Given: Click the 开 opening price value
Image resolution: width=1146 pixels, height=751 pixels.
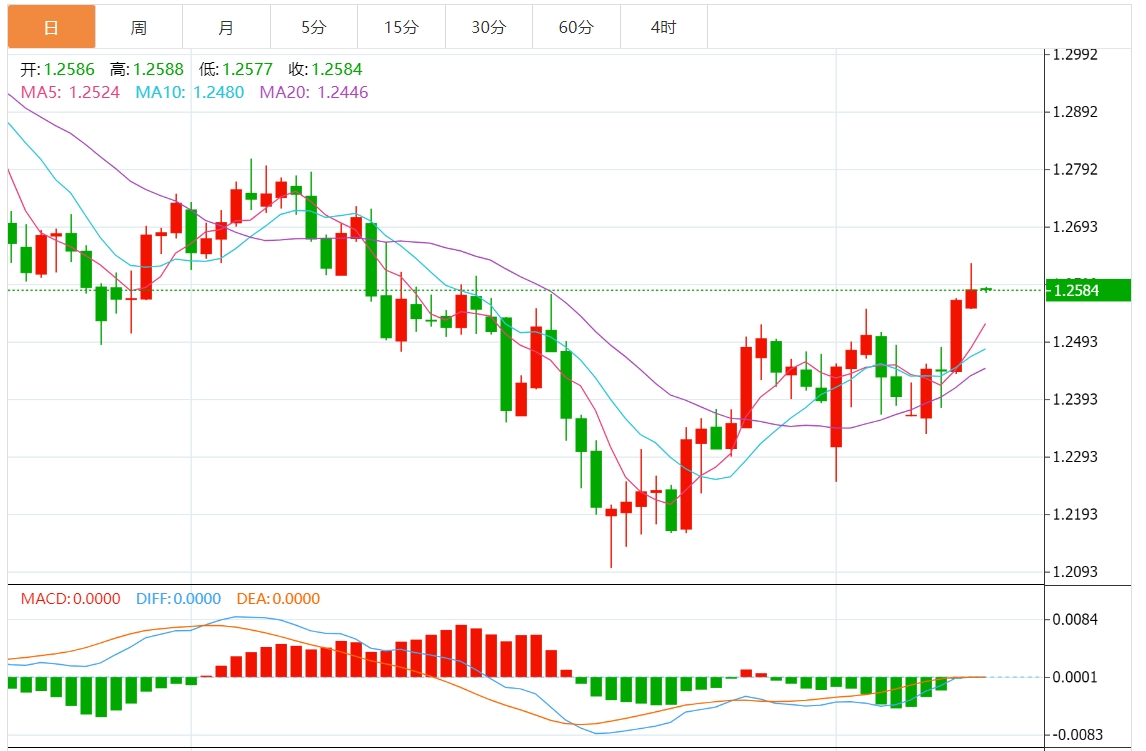Looking at the screenshot, I should (x=69, y=69).
